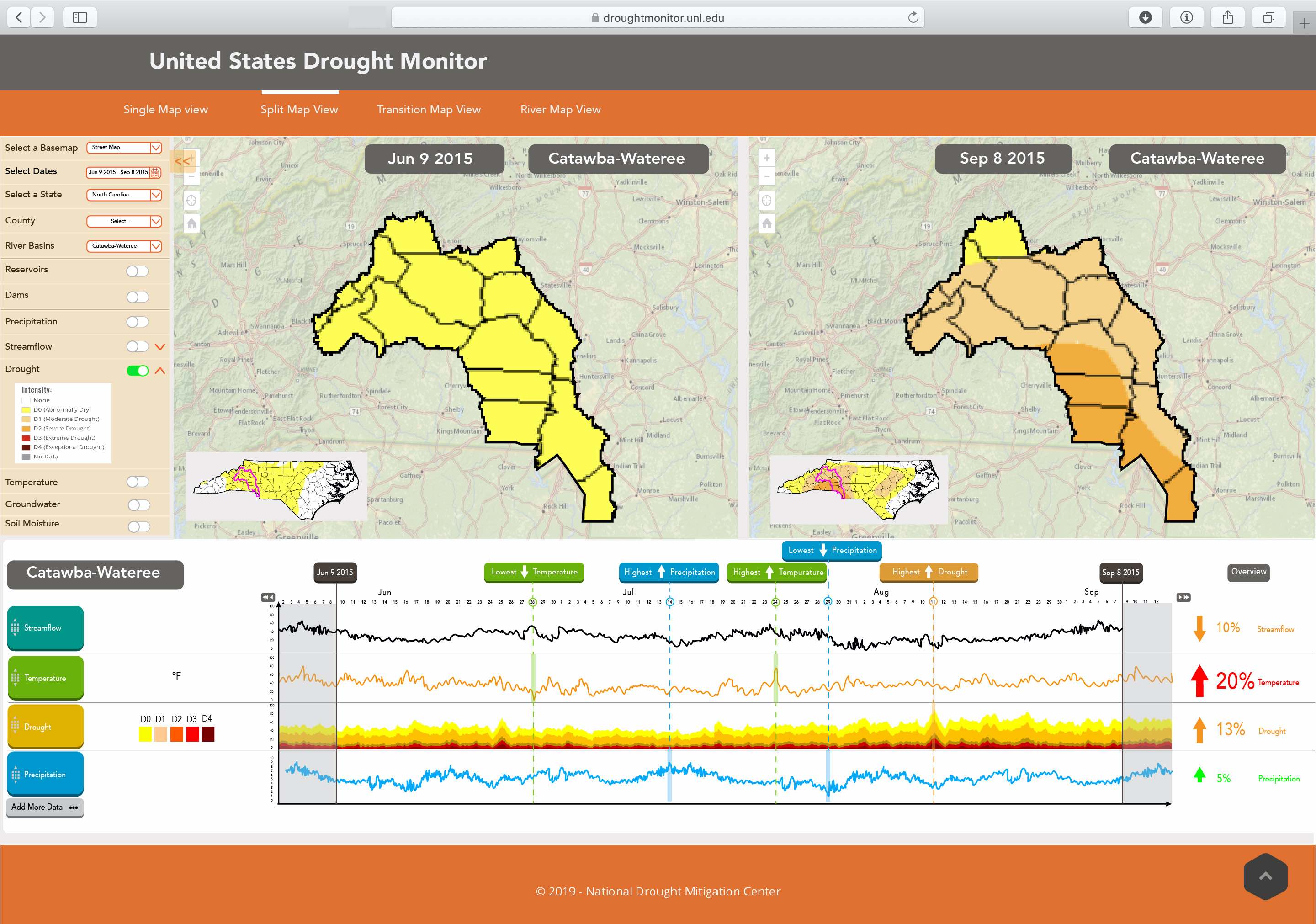Click the D0 yellow swatch in timeline legend
The image size is (1316, 924).
[x=146, y=734]
